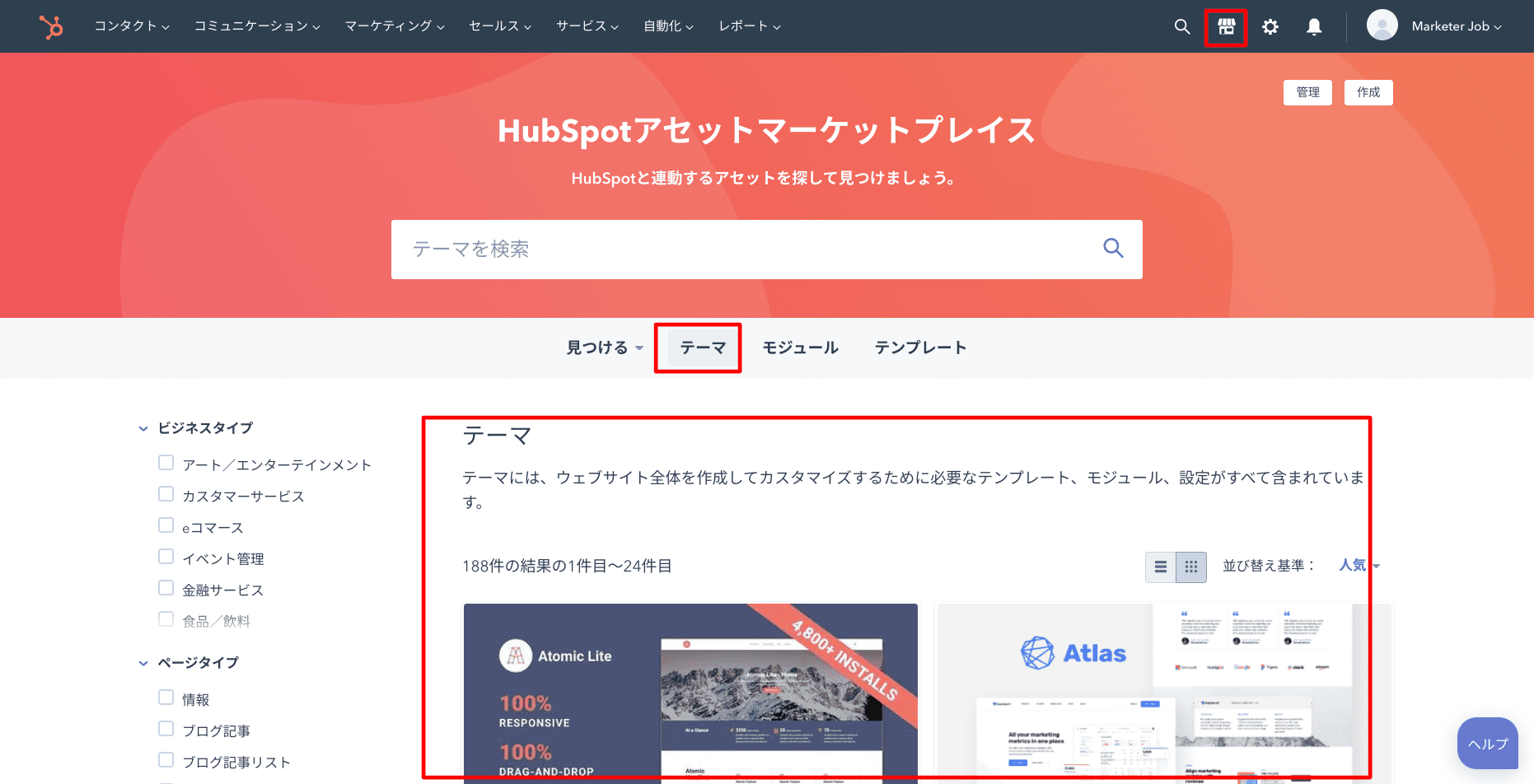The width and height of the screenshot is (1534, 784).
Task: Switch to grid view layout
Action: [x=1191, y=567]
